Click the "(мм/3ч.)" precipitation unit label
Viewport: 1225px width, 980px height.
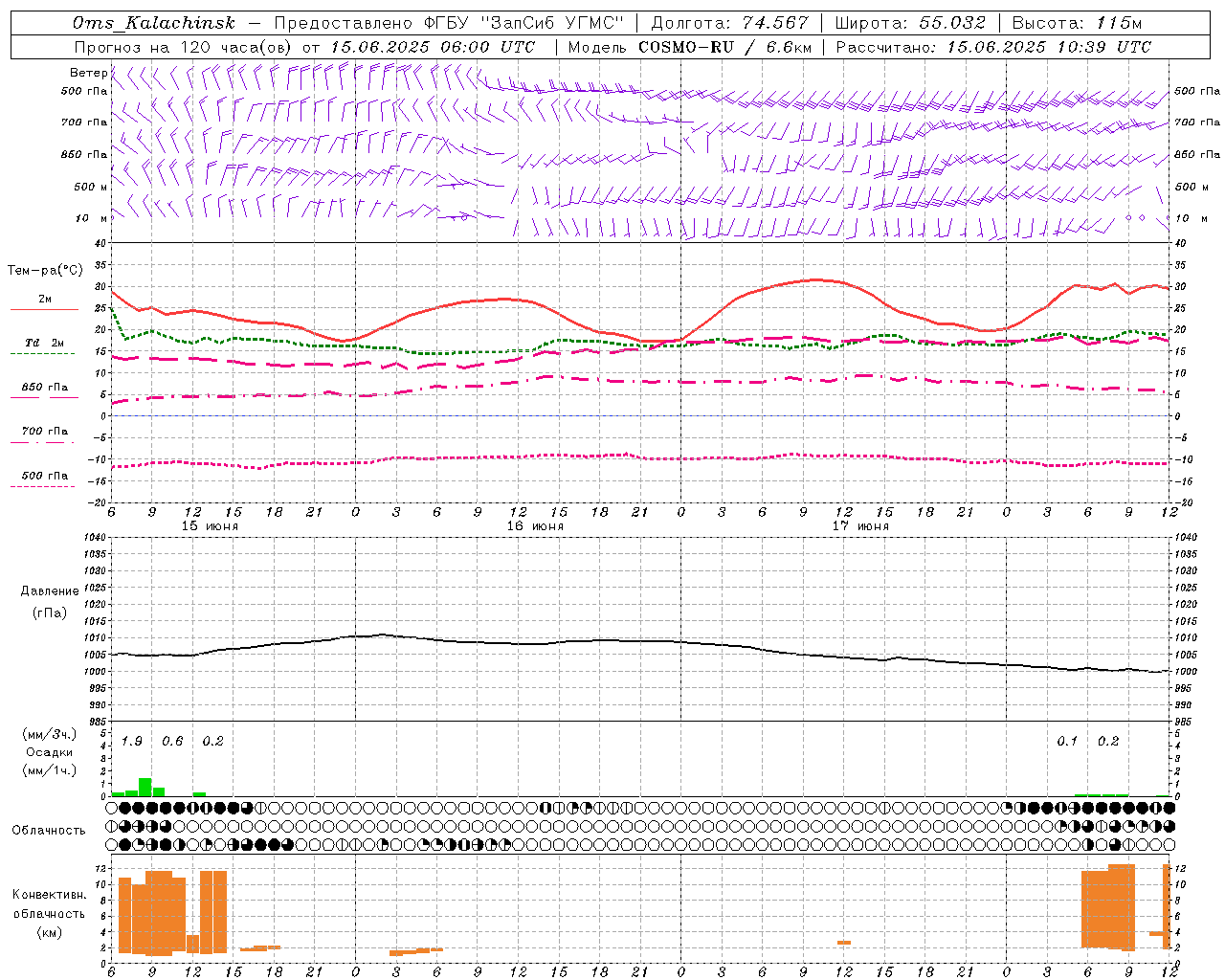48,734
